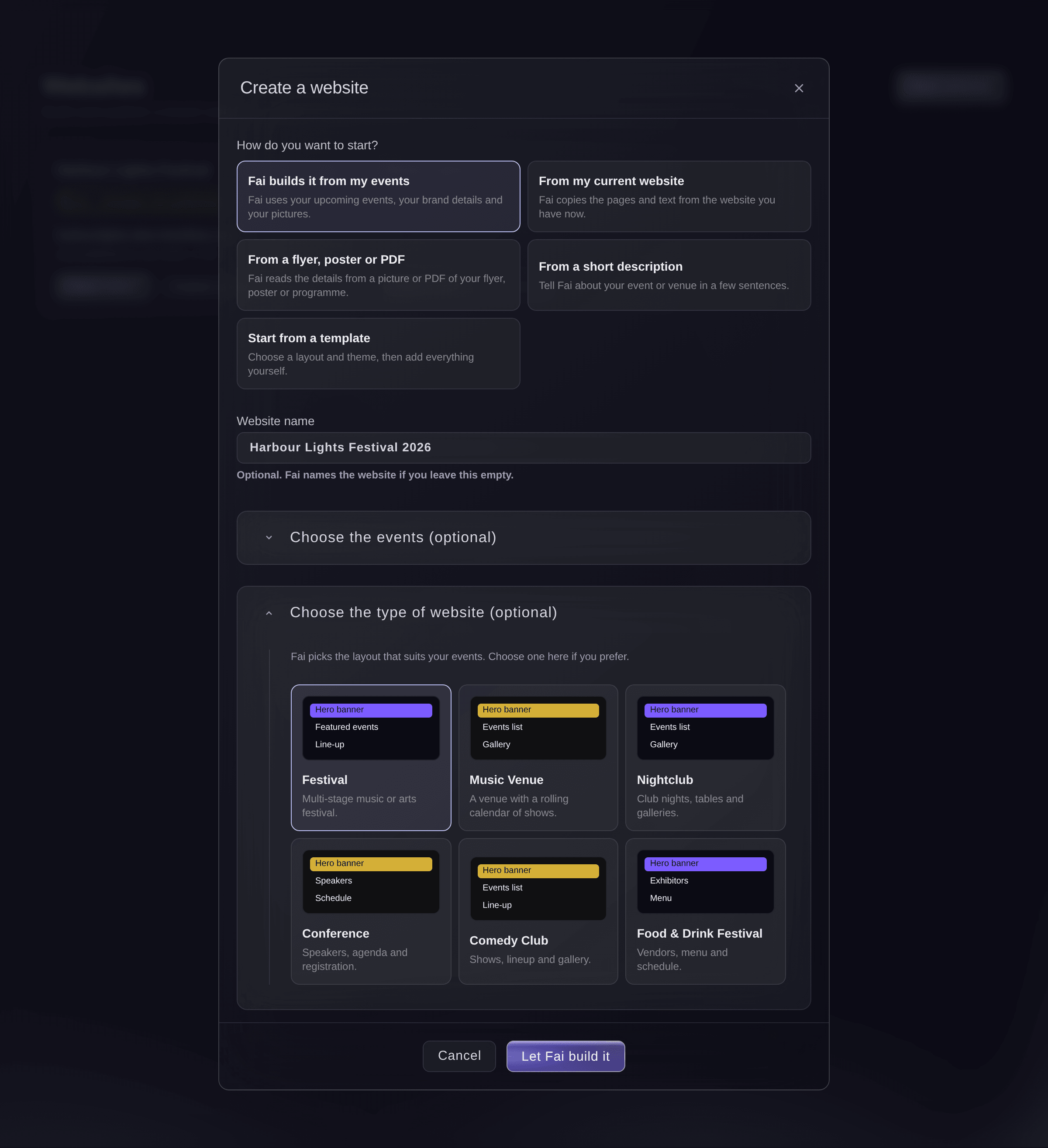Select the Comedy Club website type card
This screenshot has height=1148, width=1048.
pos(538,911)
